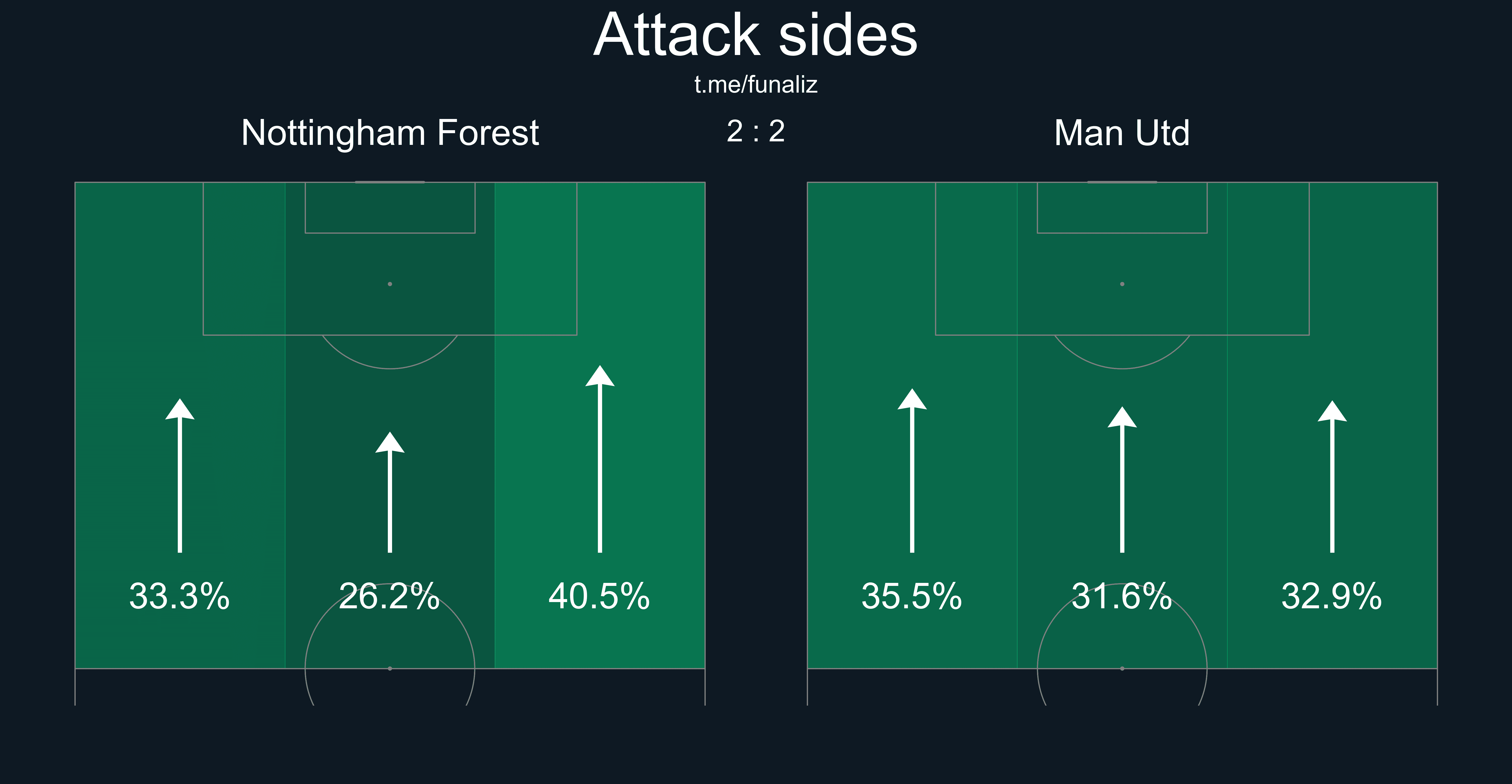1512x784 pixels.
Task: Select the 32.9% attack share value
Action: pos(1332,596)
